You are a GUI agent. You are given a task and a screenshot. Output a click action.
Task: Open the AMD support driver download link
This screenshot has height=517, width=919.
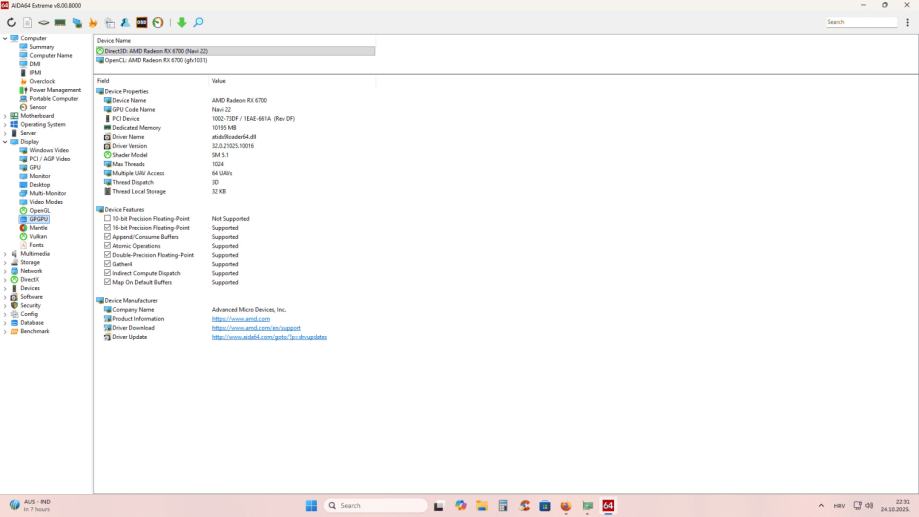(256, 328)
